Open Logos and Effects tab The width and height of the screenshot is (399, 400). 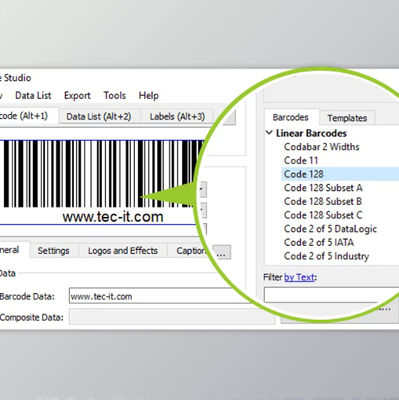tap(123, 251)
